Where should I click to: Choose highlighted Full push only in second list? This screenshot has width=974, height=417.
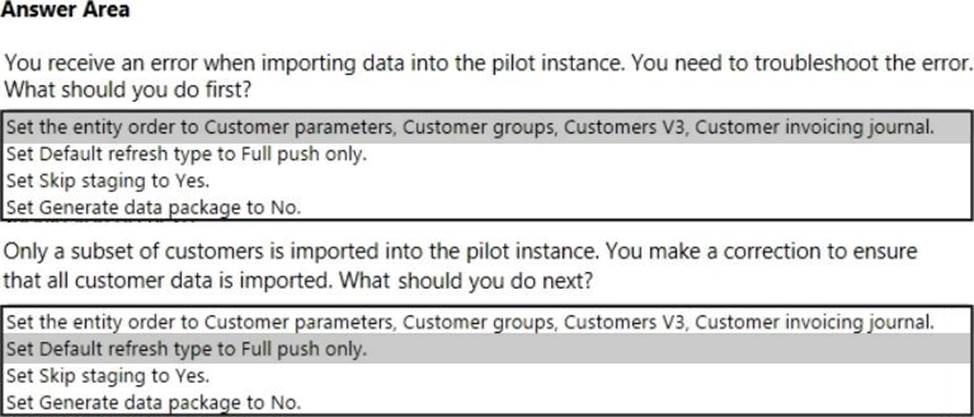[x=187, y=349]
